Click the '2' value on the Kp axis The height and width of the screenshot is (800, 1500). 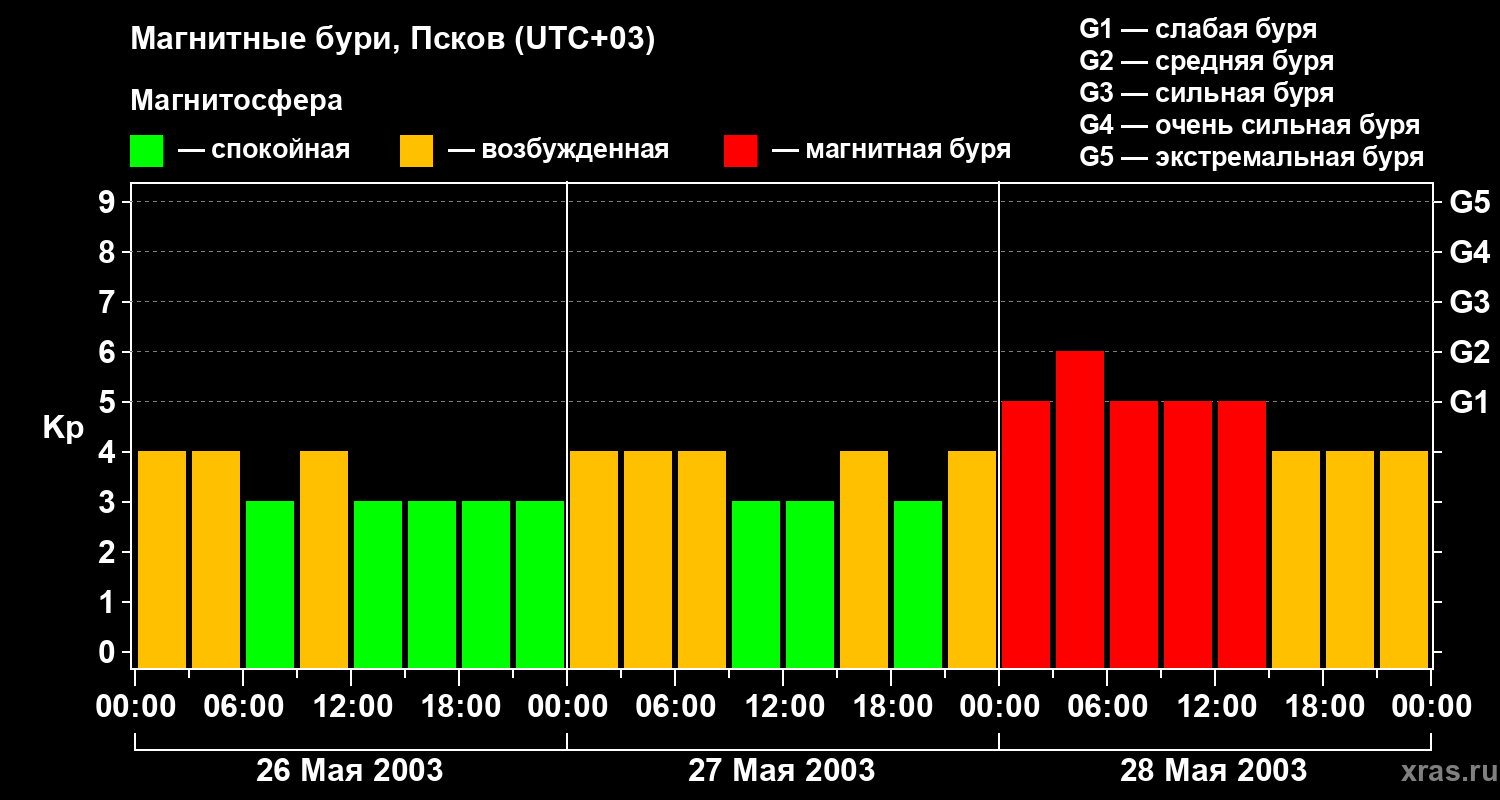[x=109, y=552]
